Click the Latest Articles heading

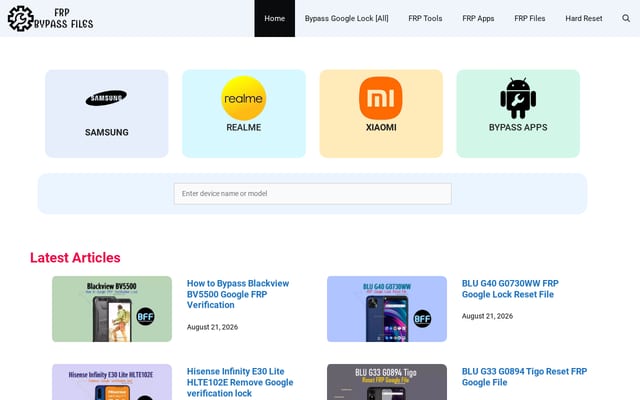click(x=75, y=258)
